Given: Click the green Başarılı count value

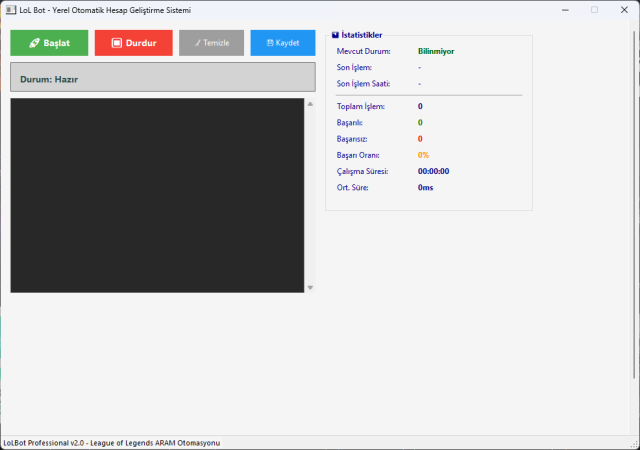Looking at the screenshot, I should point(420,122).
